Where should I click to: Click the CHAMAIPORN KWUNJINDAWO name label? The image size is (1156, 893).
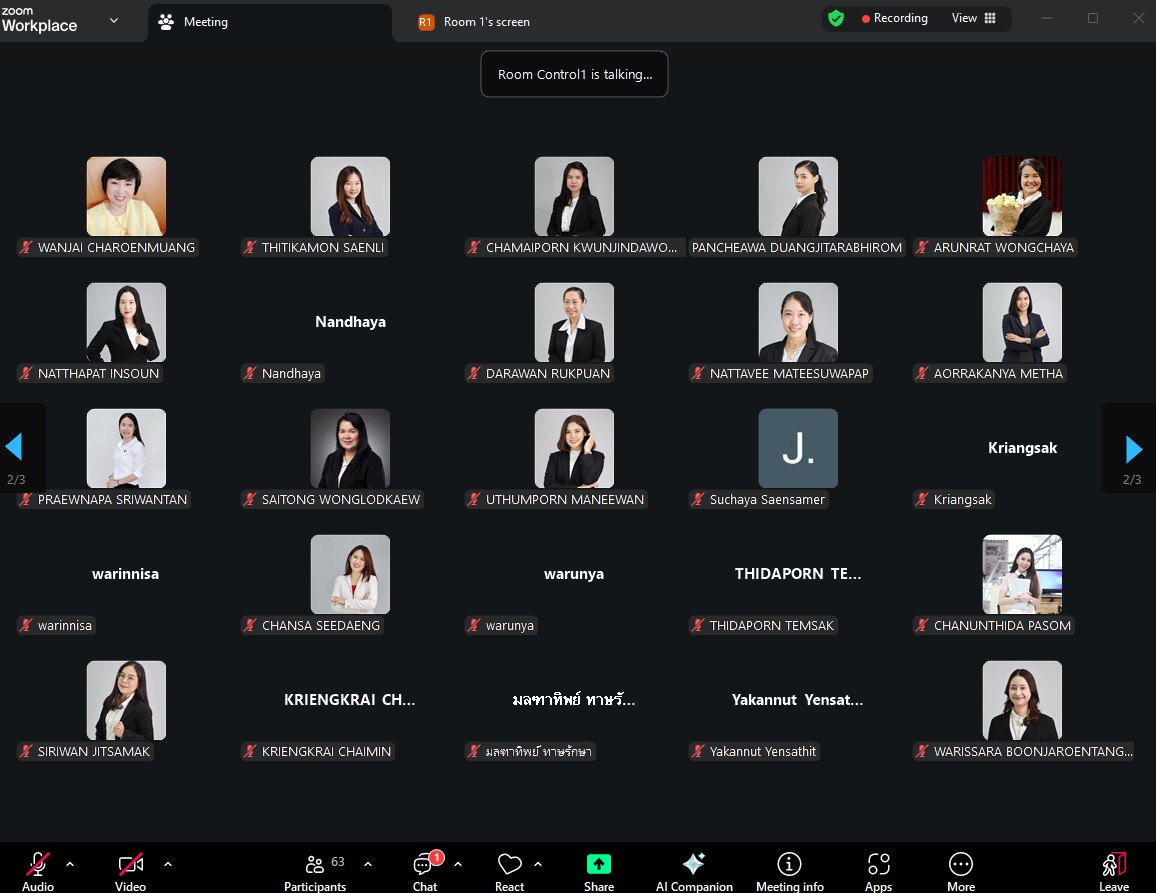[x=581, y=248]
